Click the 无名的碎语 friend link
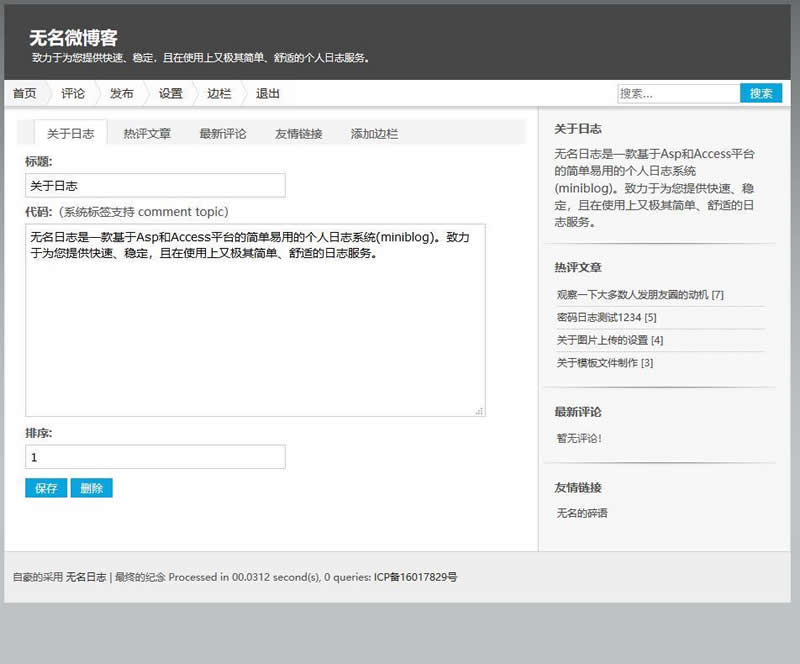This screenshot has width=800, height=664. coord(582,513)
